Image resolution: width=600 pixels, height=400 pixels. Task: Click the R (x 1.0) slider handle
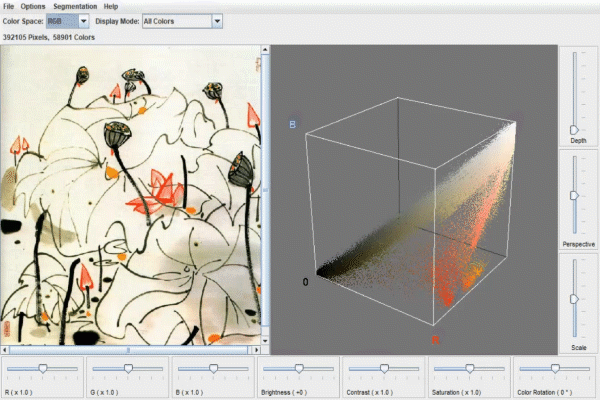pyautogui.click(x=43, y=368)
